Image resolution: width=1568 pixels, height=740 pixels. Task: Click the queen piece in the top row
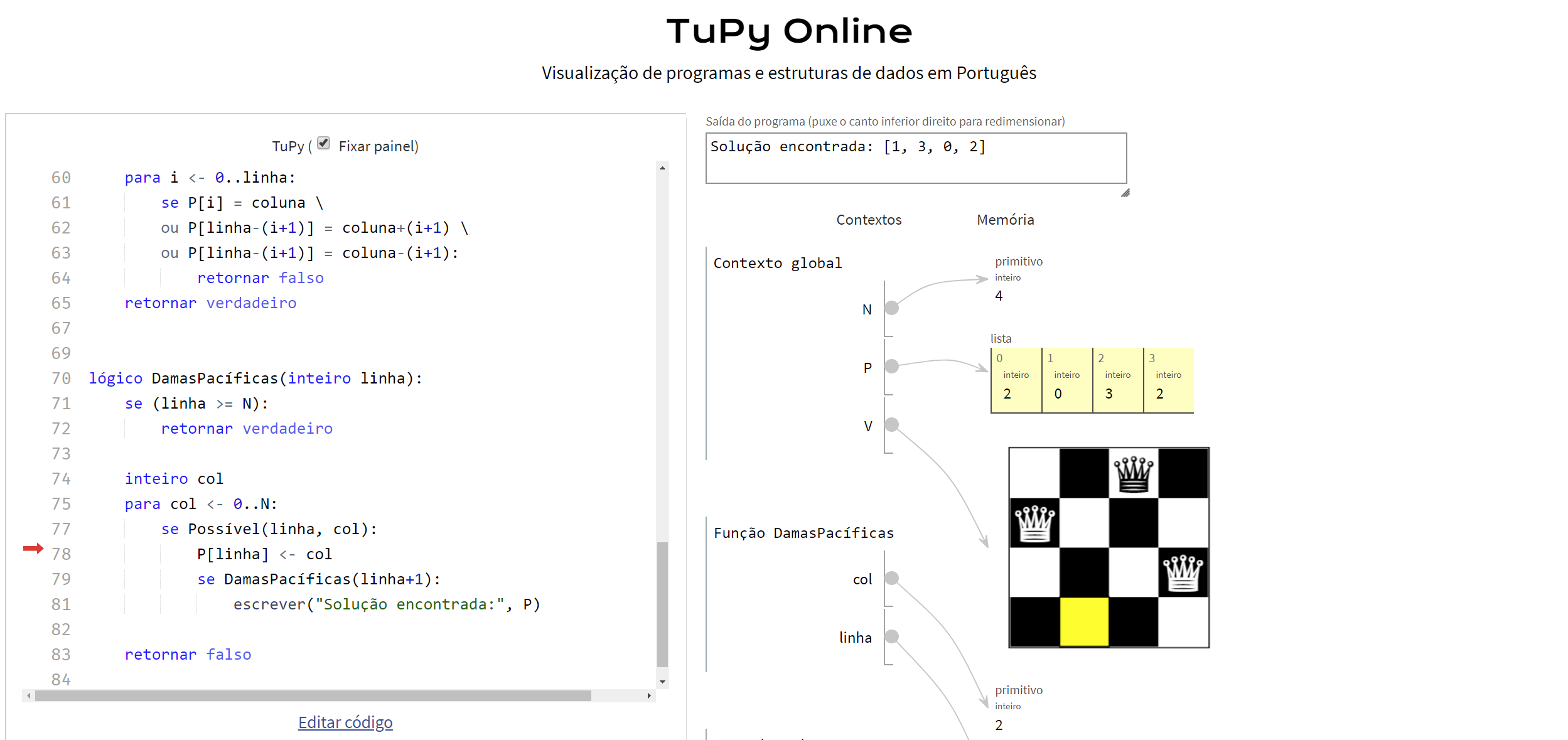tap(1133, 473)
